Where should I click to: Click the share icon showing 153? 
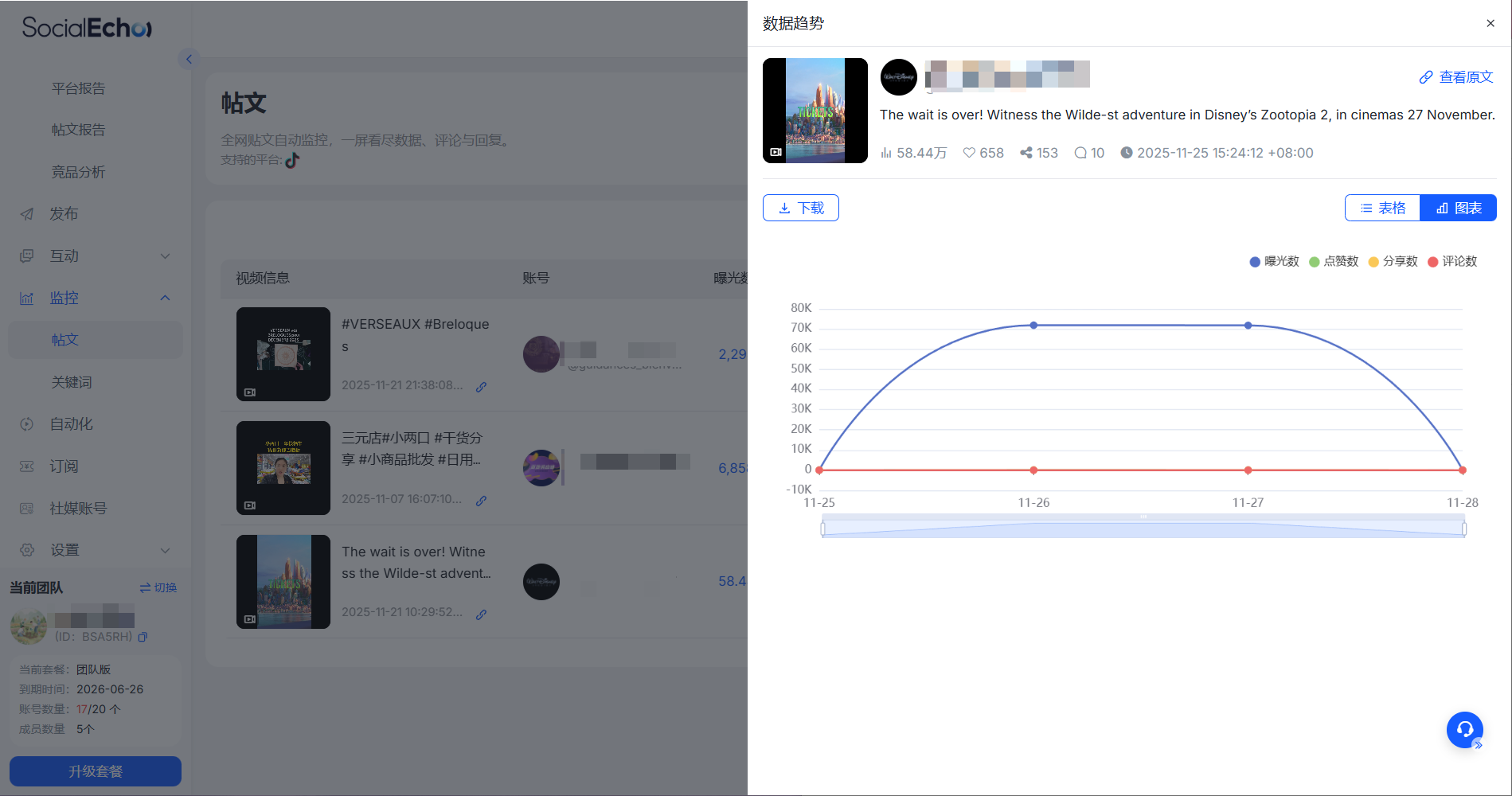tap(1026, 153)
